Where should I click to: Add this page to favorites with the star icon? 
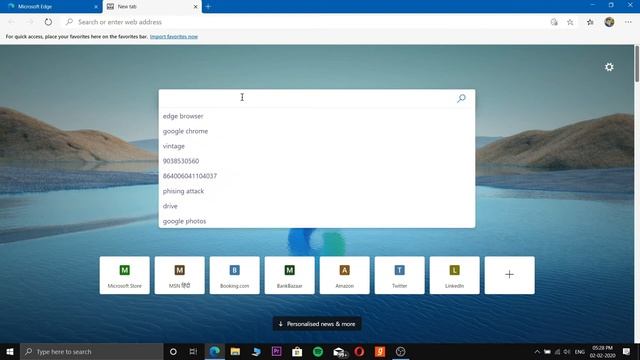tap(570, 22)
